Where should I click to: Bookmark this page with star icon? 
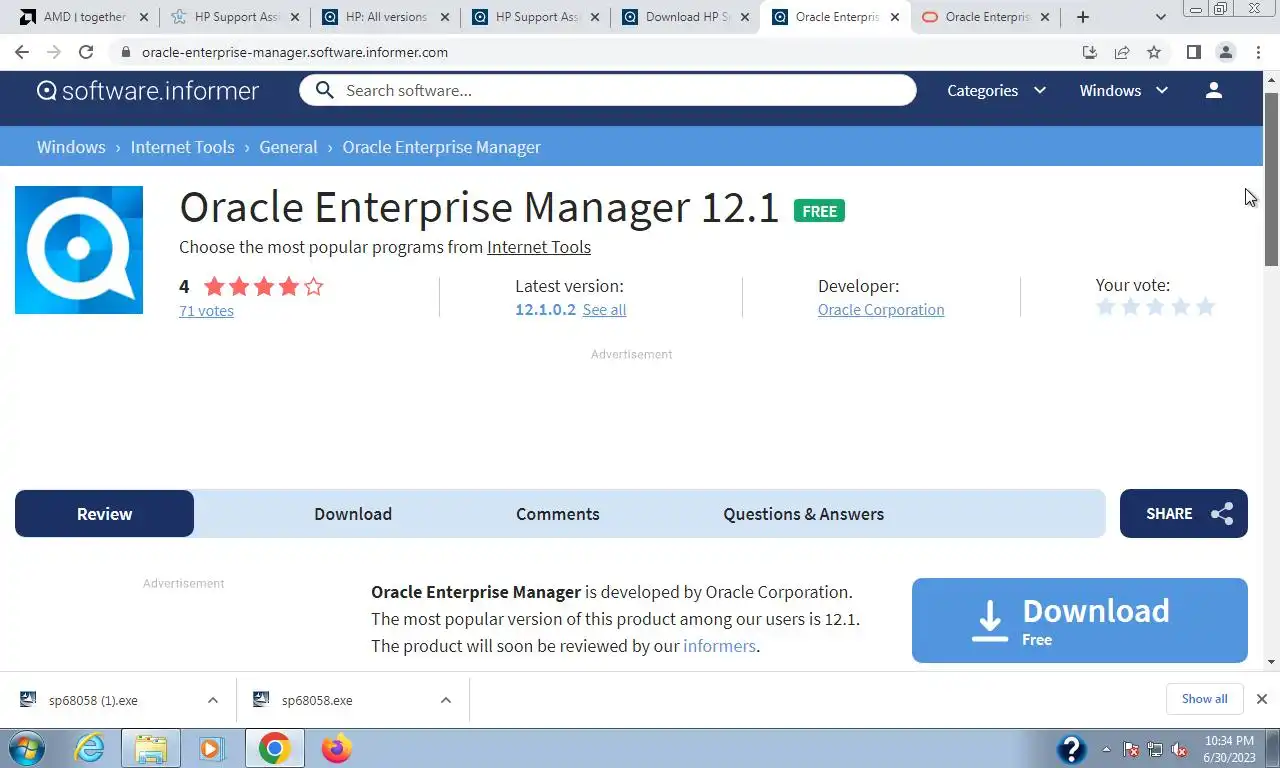click(x=1154, y=52)
